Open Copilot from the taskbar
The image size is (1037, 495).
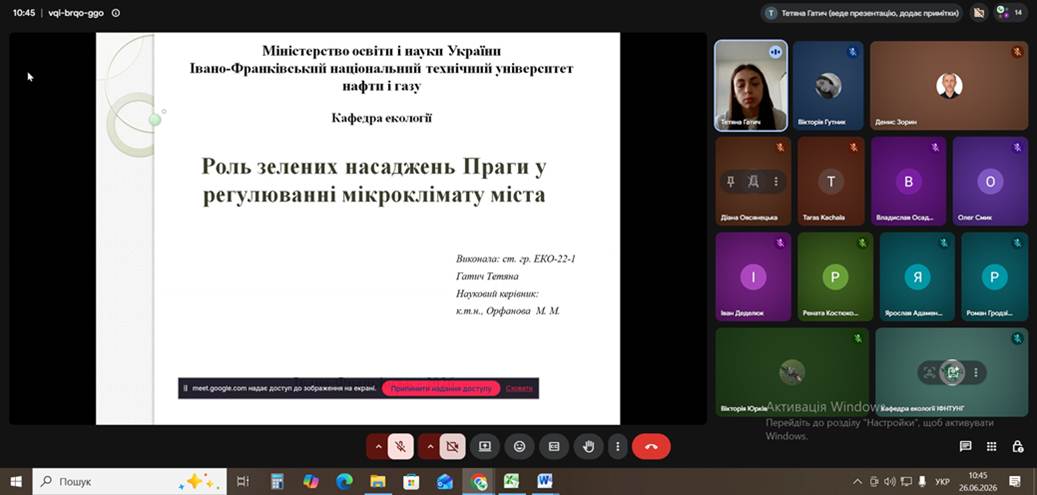pos(311,482)
